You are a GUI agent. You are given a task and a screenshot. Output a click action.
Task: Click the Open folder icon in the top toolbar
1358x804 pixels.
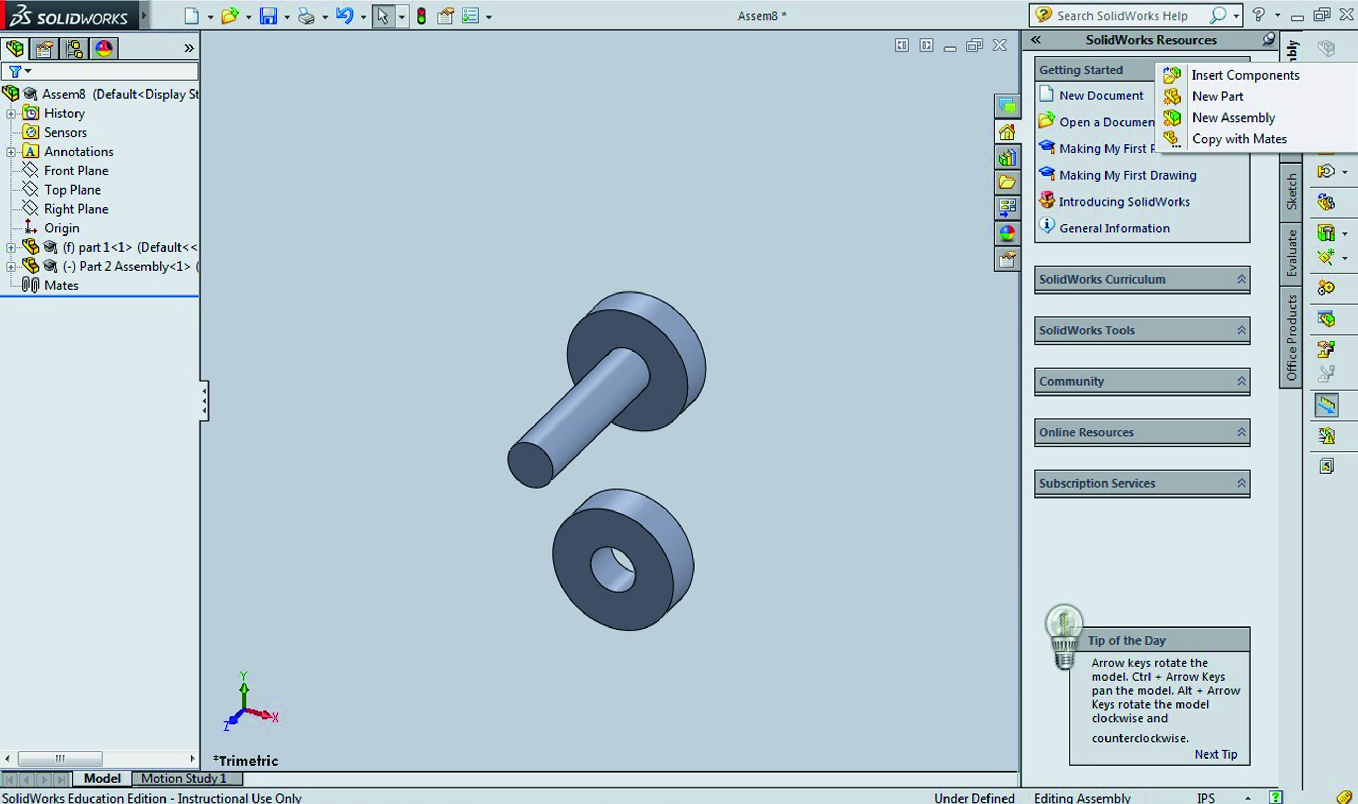[230, 16]
